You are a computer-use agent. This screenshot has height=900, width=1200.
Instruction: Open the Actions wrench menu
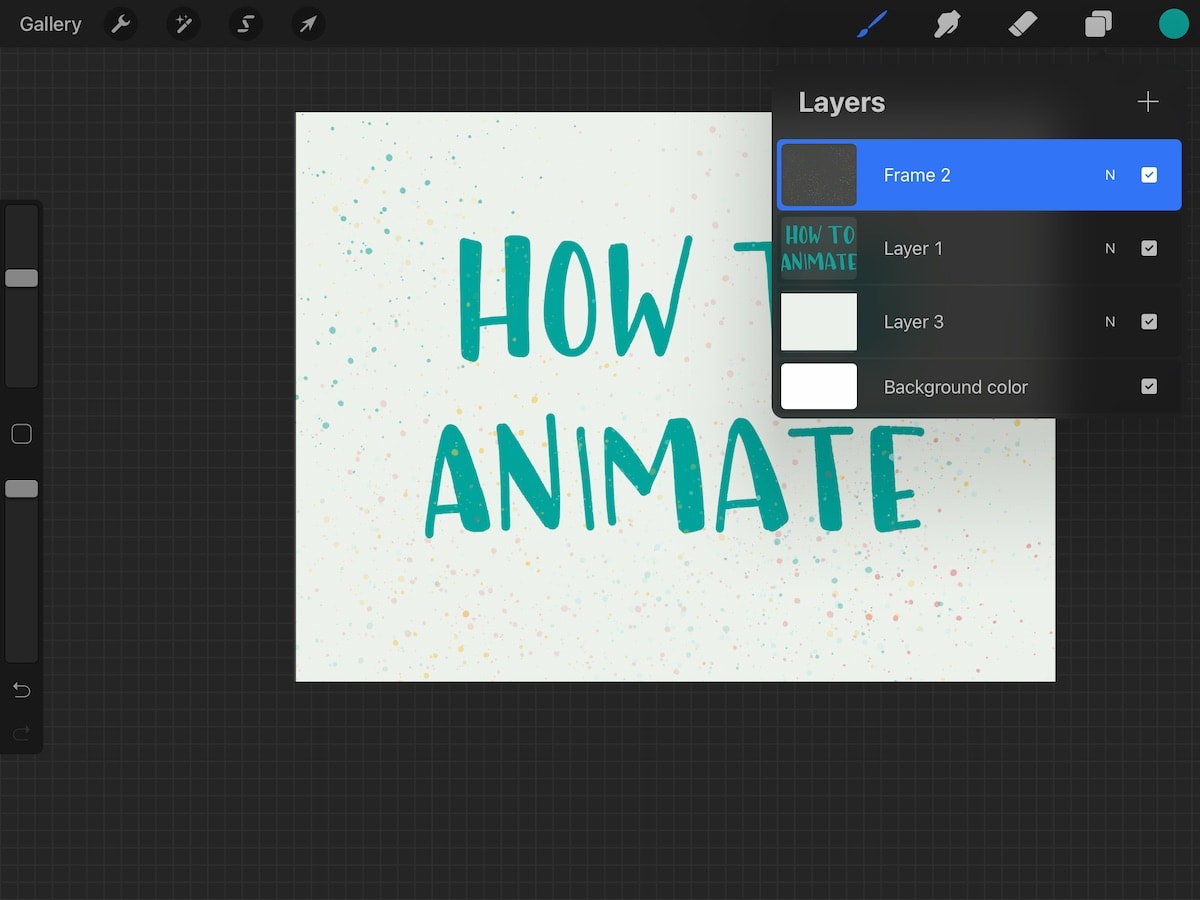click(121, 24)
